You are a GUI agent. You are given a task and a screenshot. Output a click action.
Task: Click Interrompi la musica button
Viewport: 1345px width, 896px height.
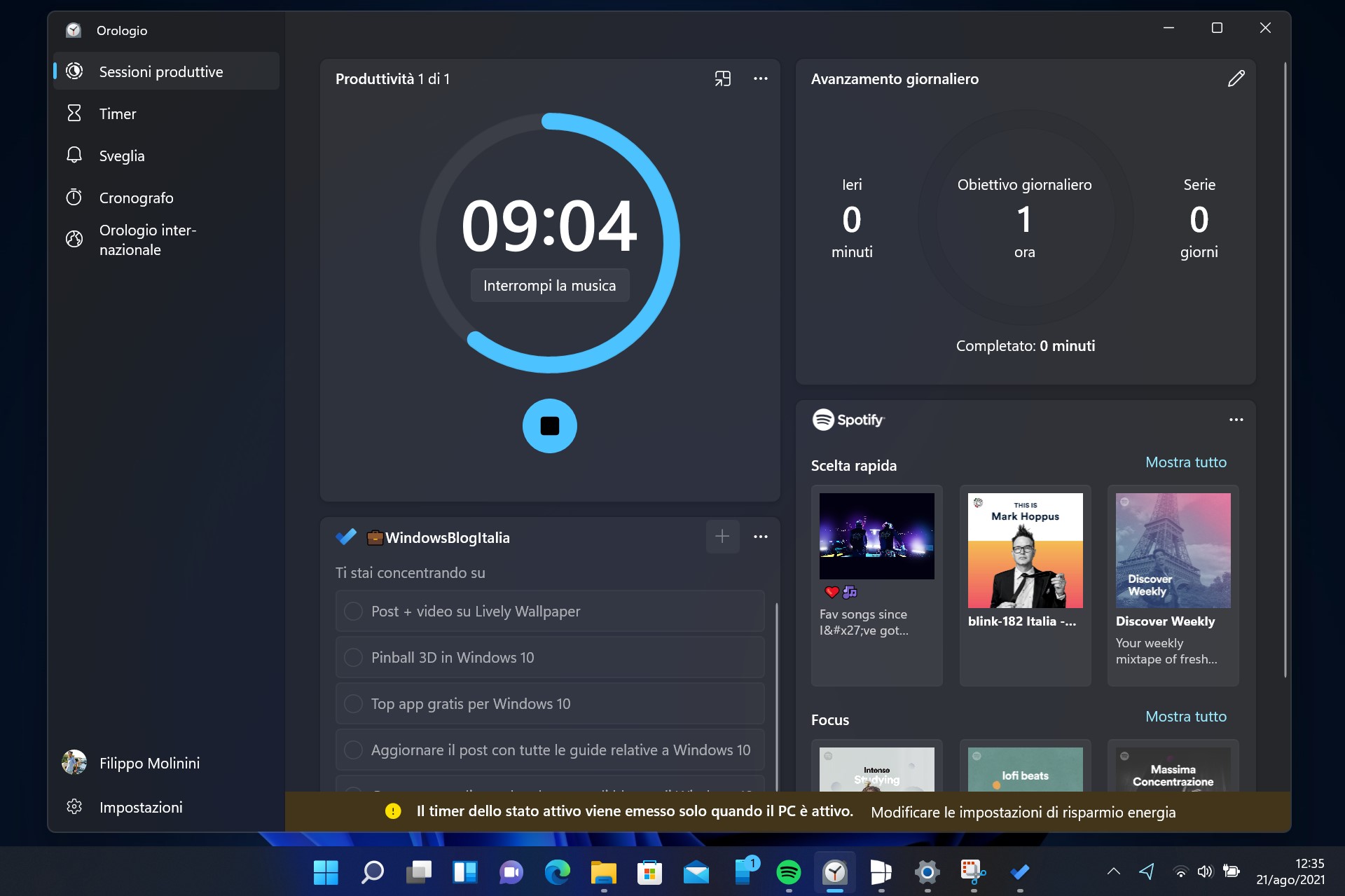pyautogui.click(x=549, y=285)
